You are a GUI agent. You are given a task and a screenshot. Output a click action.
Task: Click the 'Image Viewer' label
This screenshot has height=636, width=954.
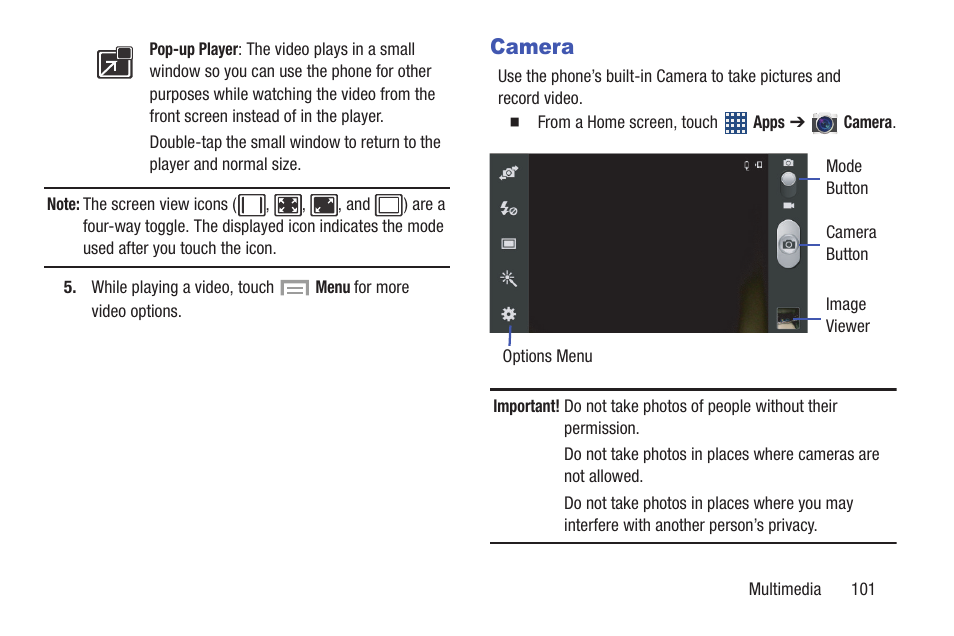(847, 315)
